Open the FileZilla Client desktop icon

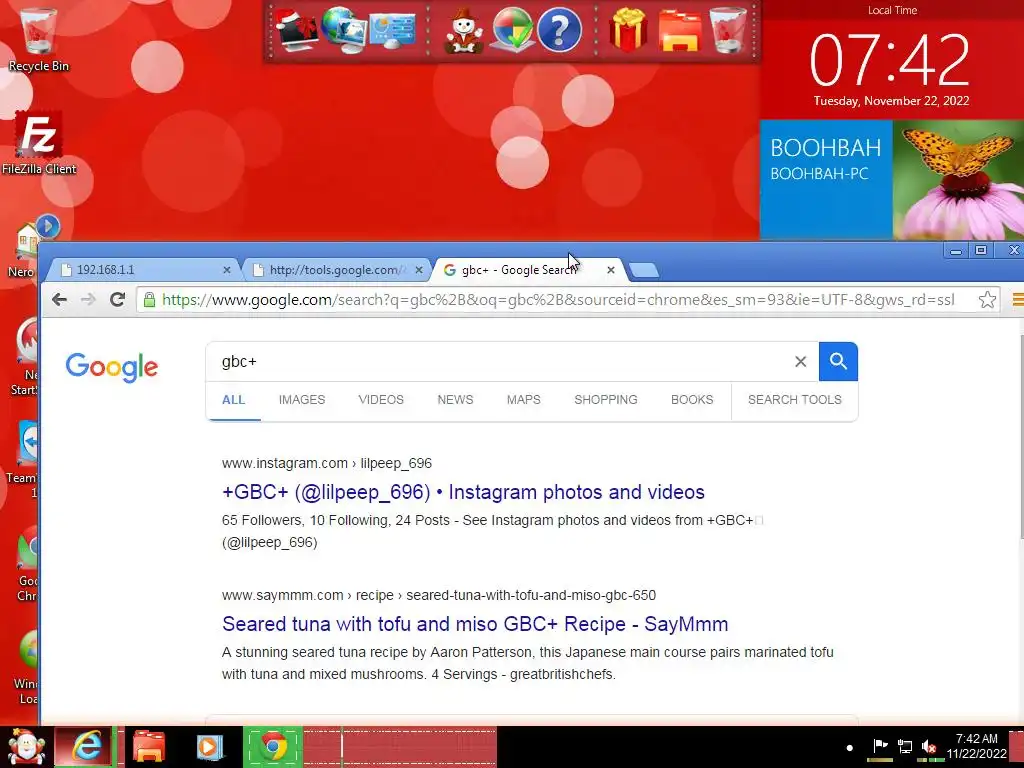(x=39, y=144)
